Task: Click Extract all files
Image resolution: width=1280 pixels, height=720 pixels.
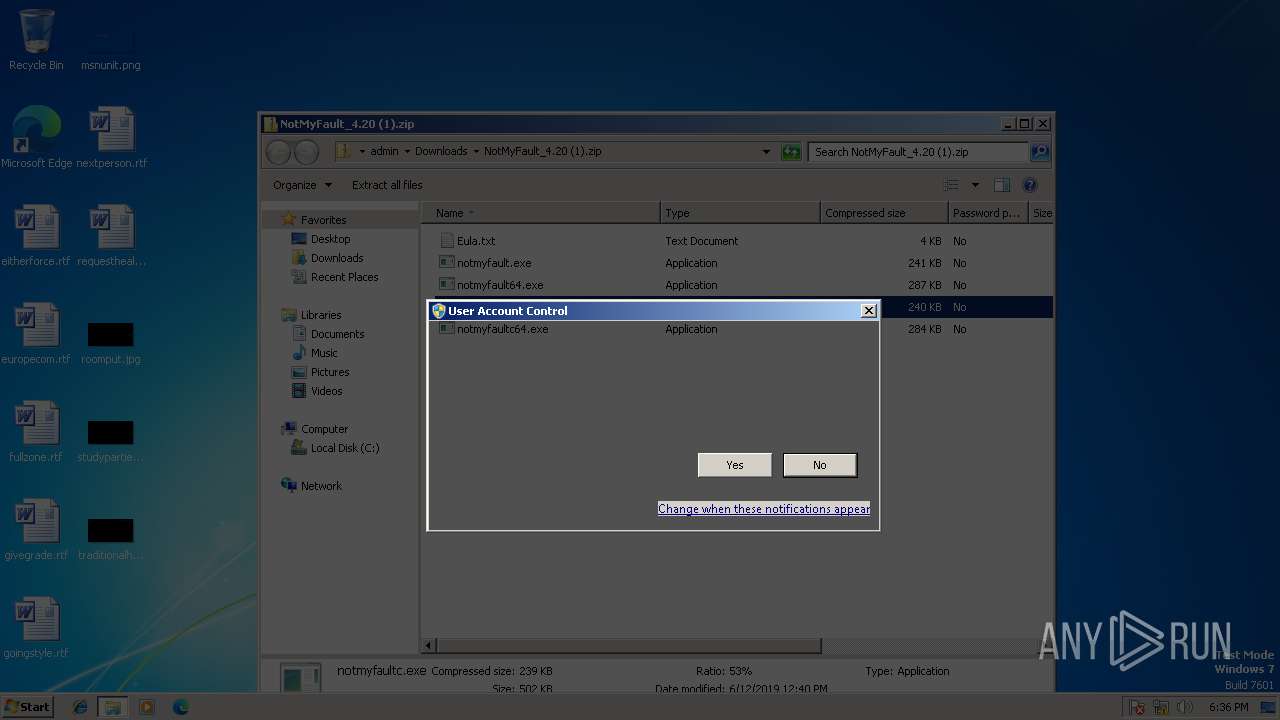Action: [387, 185]
